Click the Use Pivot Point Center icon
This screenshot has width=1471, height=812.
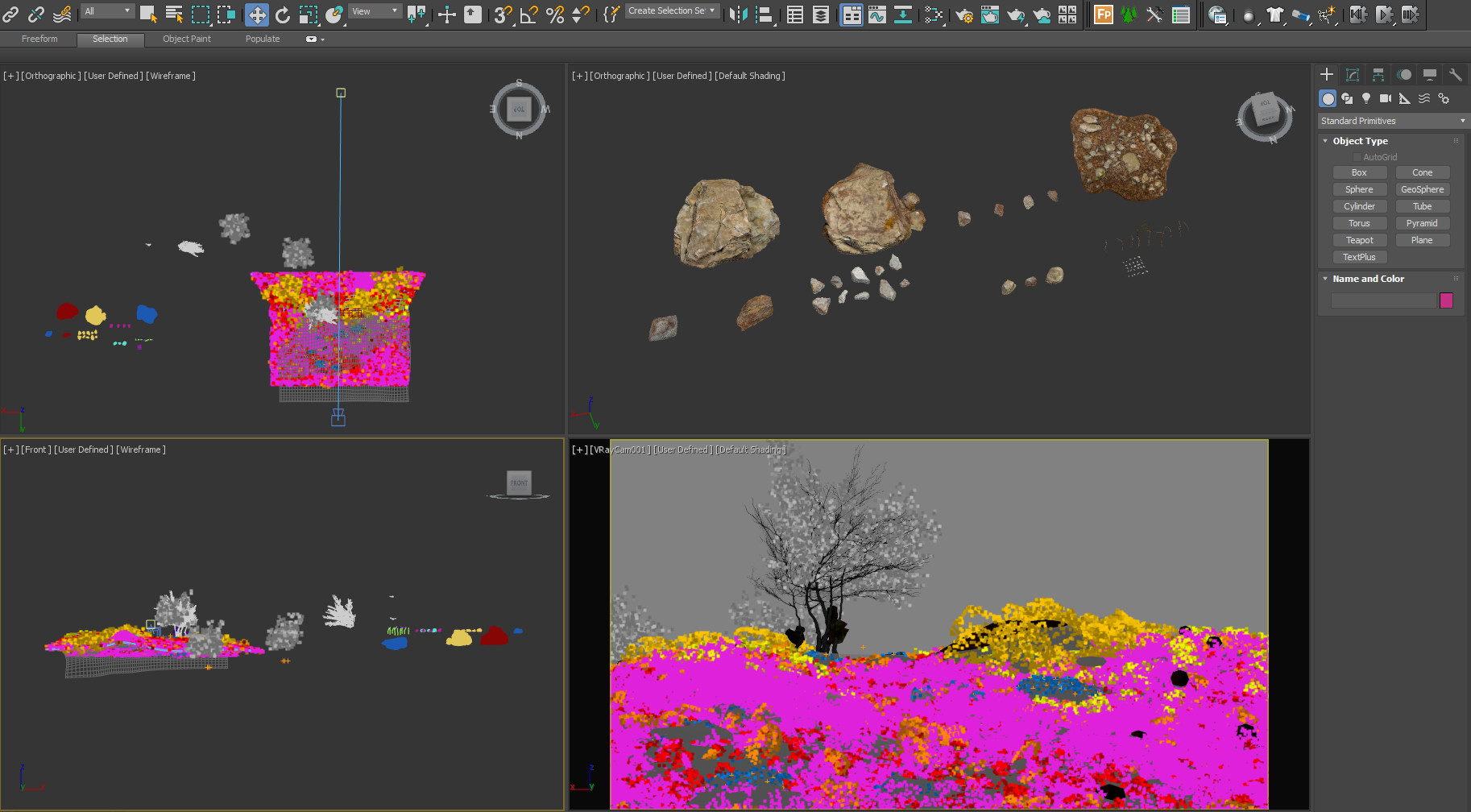(x=416, y=14)
